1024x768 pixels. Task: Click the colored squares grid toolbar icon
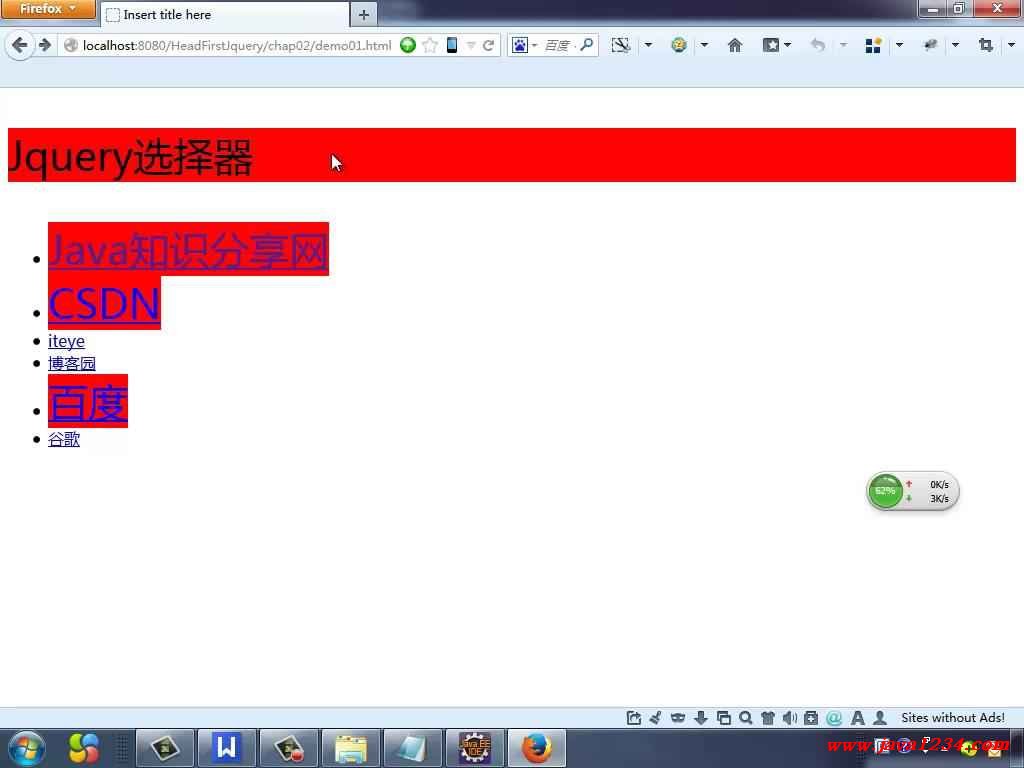click(x=873, y=45)
